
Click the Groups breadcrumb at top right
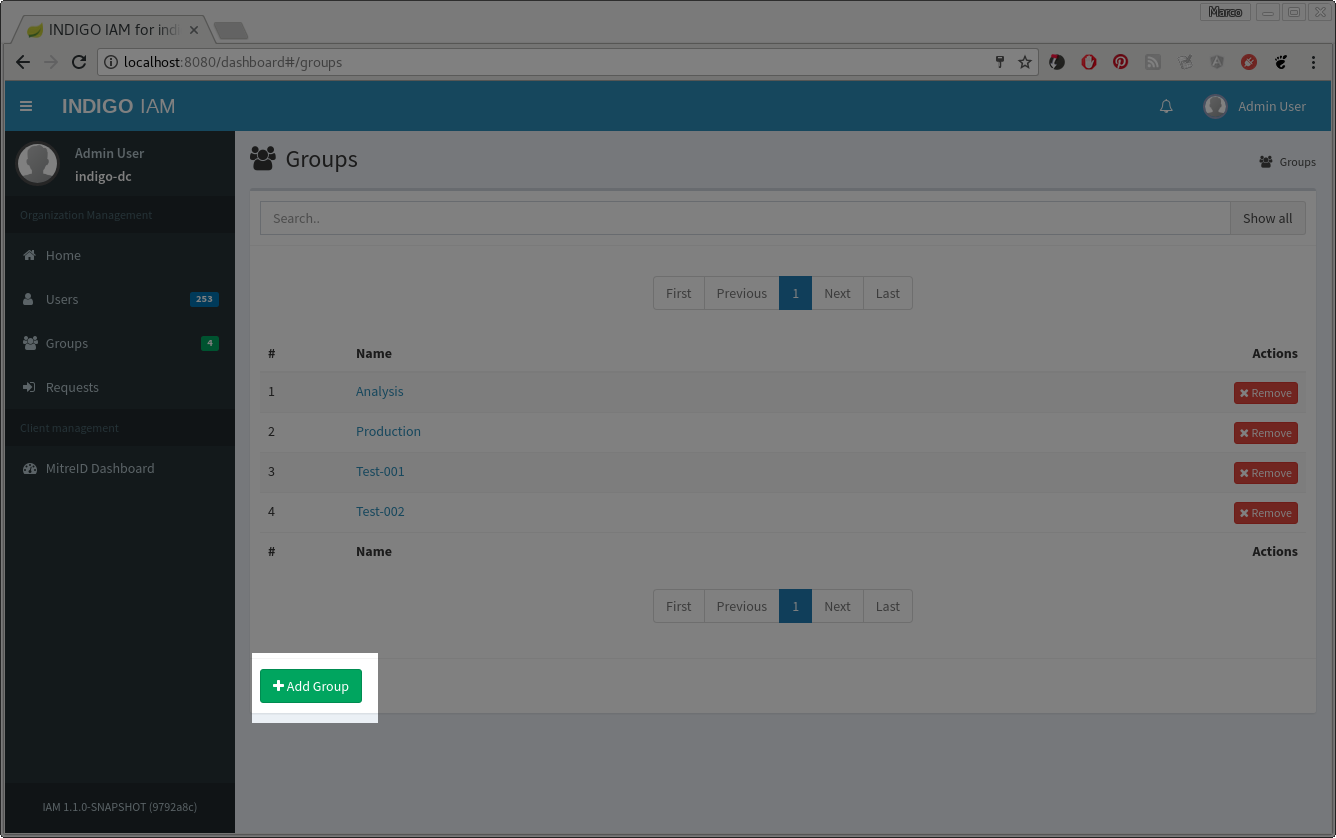point(1287,162)
